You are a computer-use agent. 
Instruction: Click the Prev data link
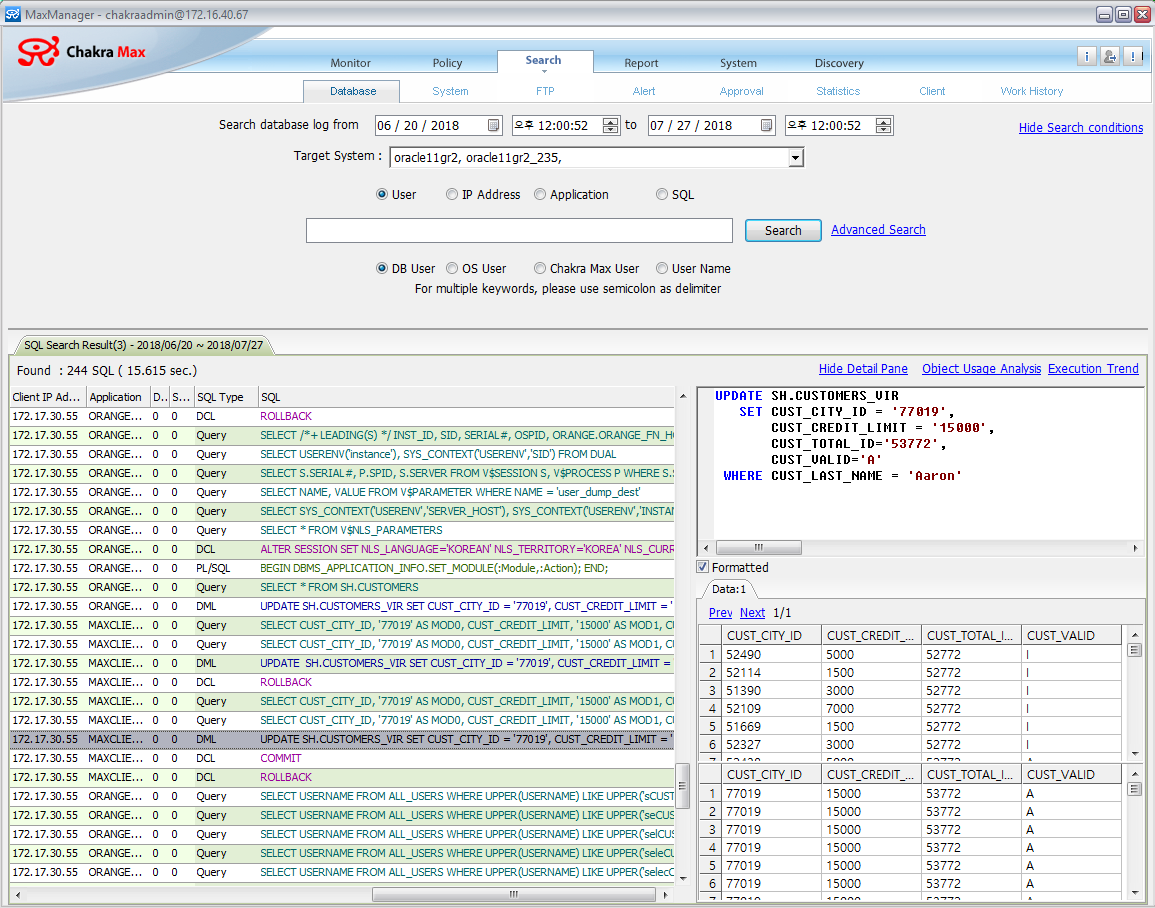[x=720, y=613]
